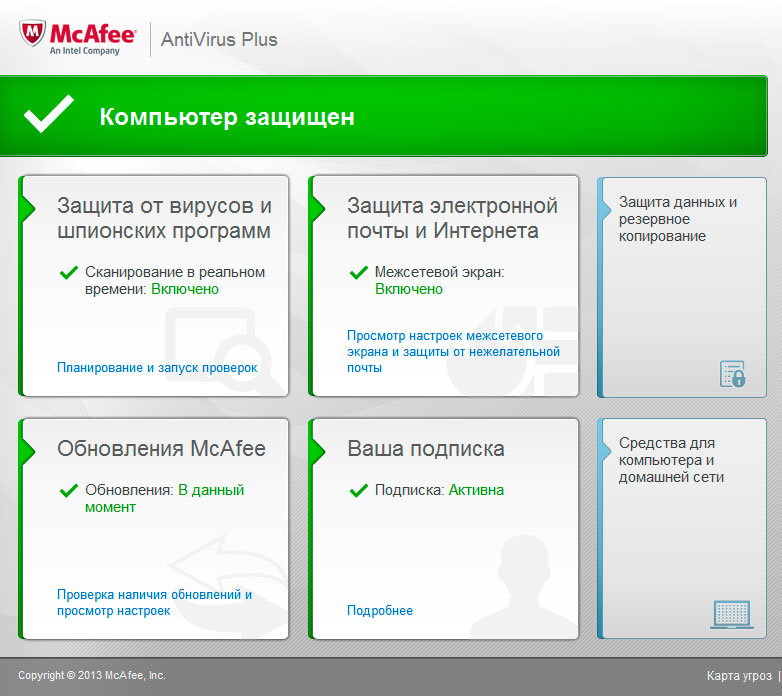Click the Подробнее subscription link
Screen dimensions: 782x696
(380, 610)
